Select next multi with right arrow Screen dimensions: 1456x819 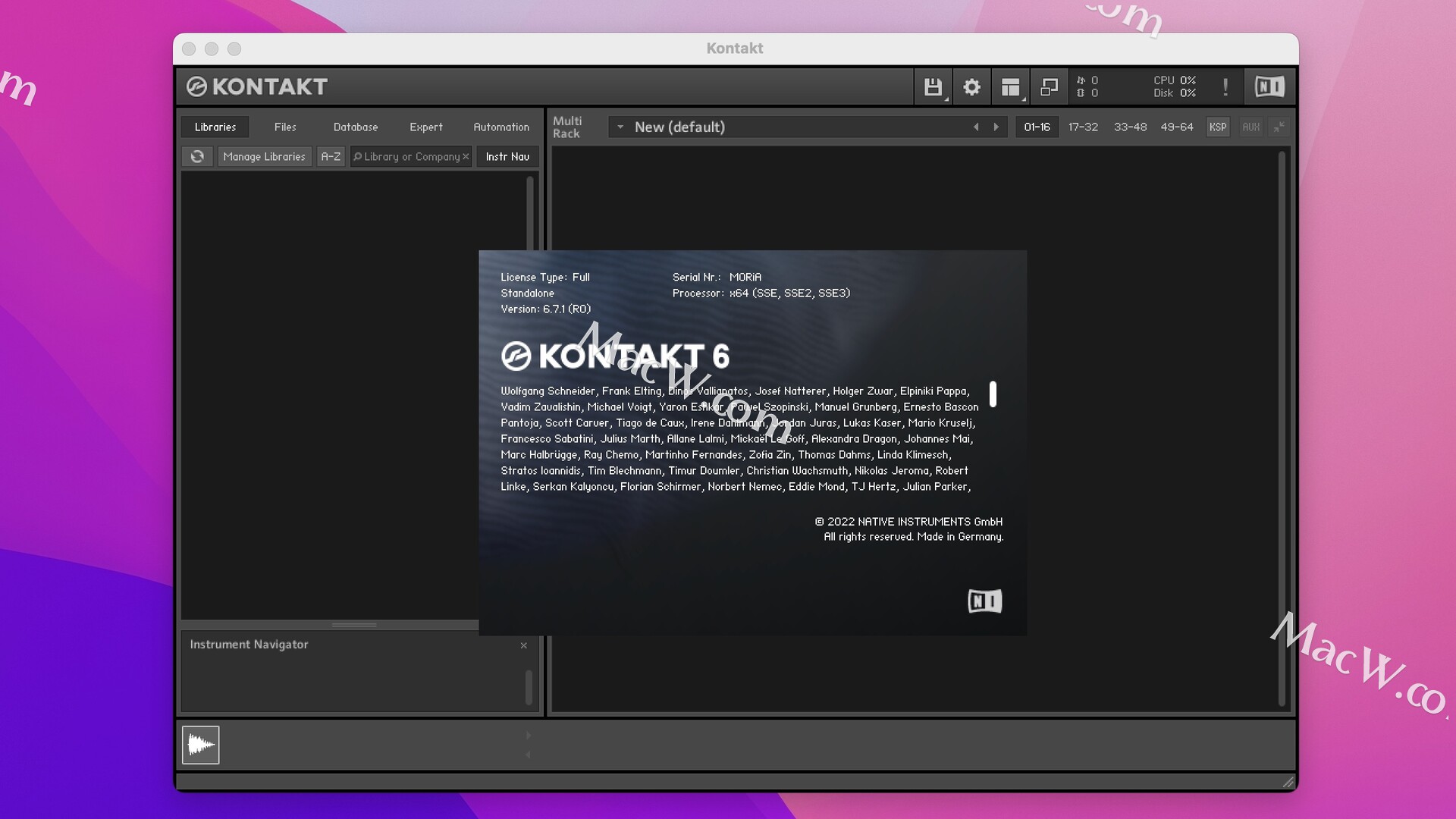996,127
